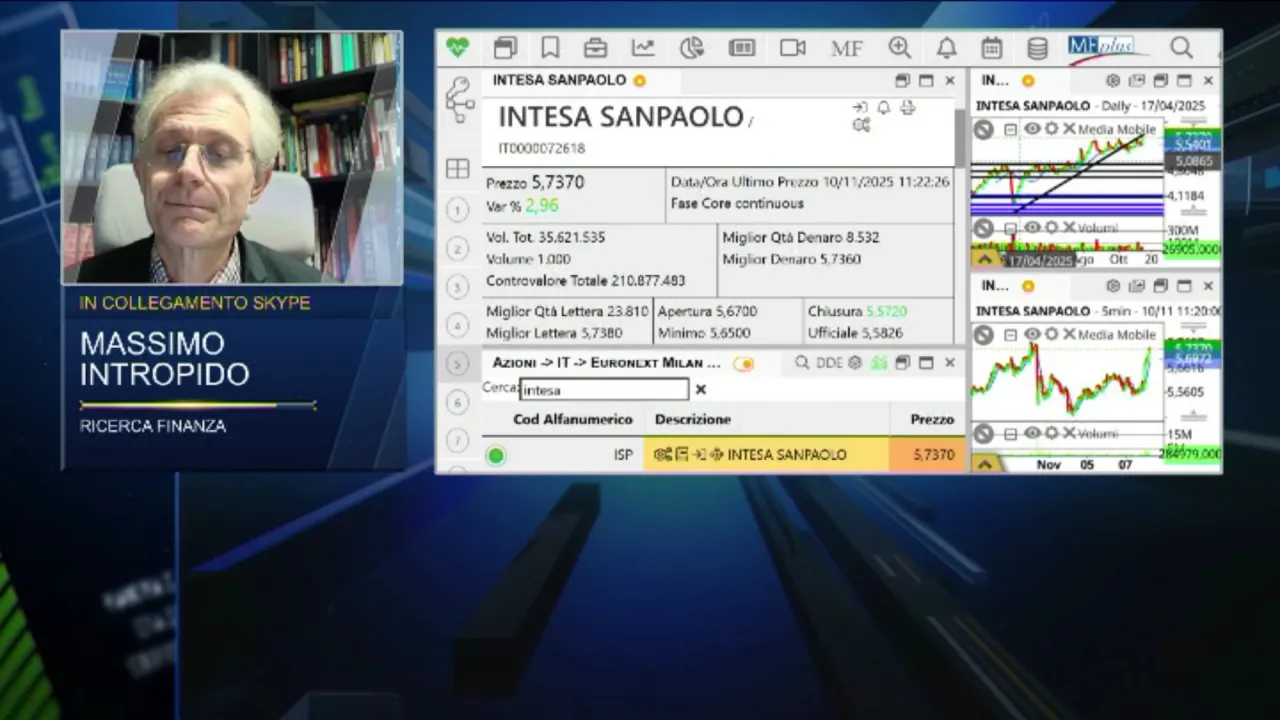This screenshot has width=1280, height=720.
Task: Open the bookmark icon in top toolbar
Action: click(x=550, y=47)
